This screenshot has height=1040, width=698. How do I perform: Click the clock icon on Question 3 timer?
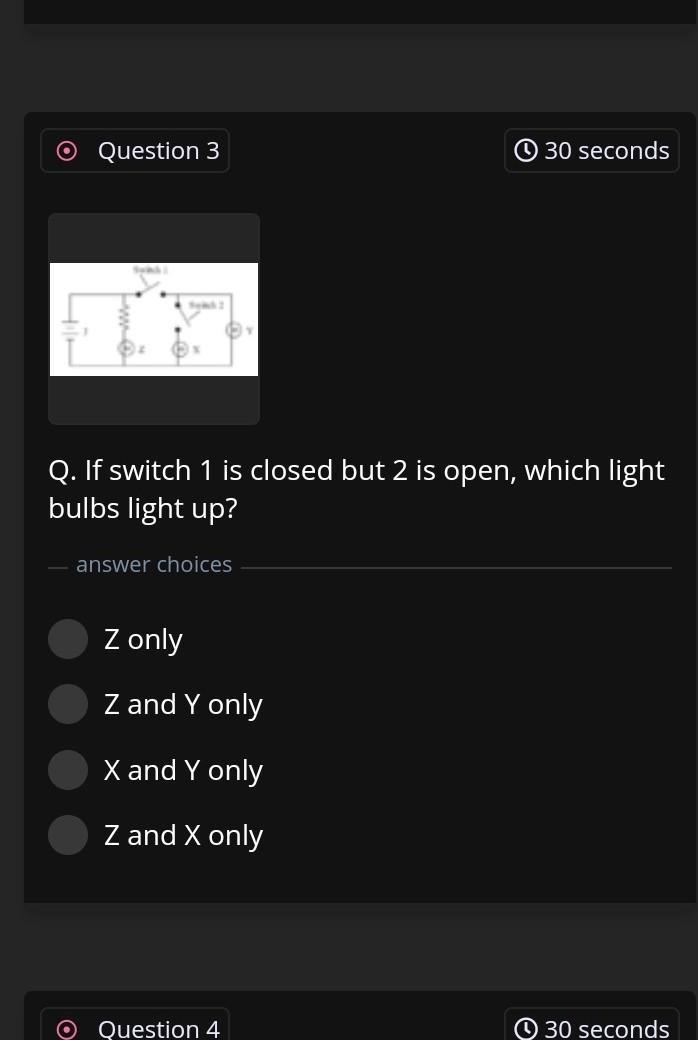pyautogui.click(x=525, y=151)
